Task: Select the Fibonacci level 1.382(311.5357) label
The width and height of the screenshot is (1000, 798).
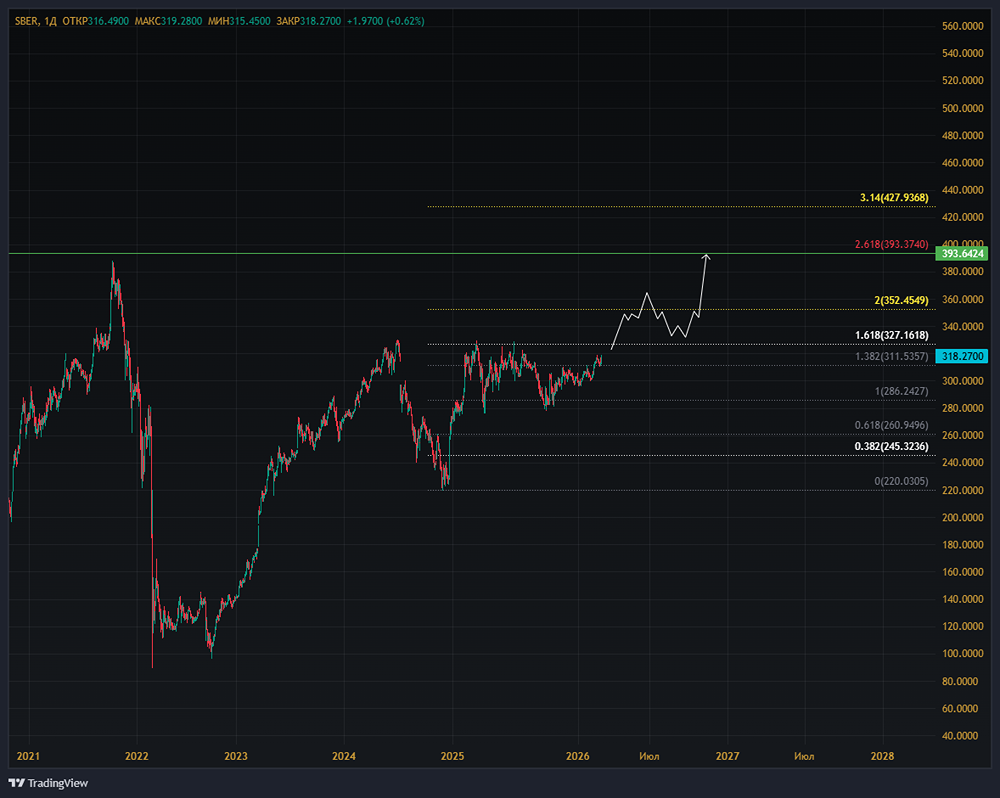Action: point(892,356)
